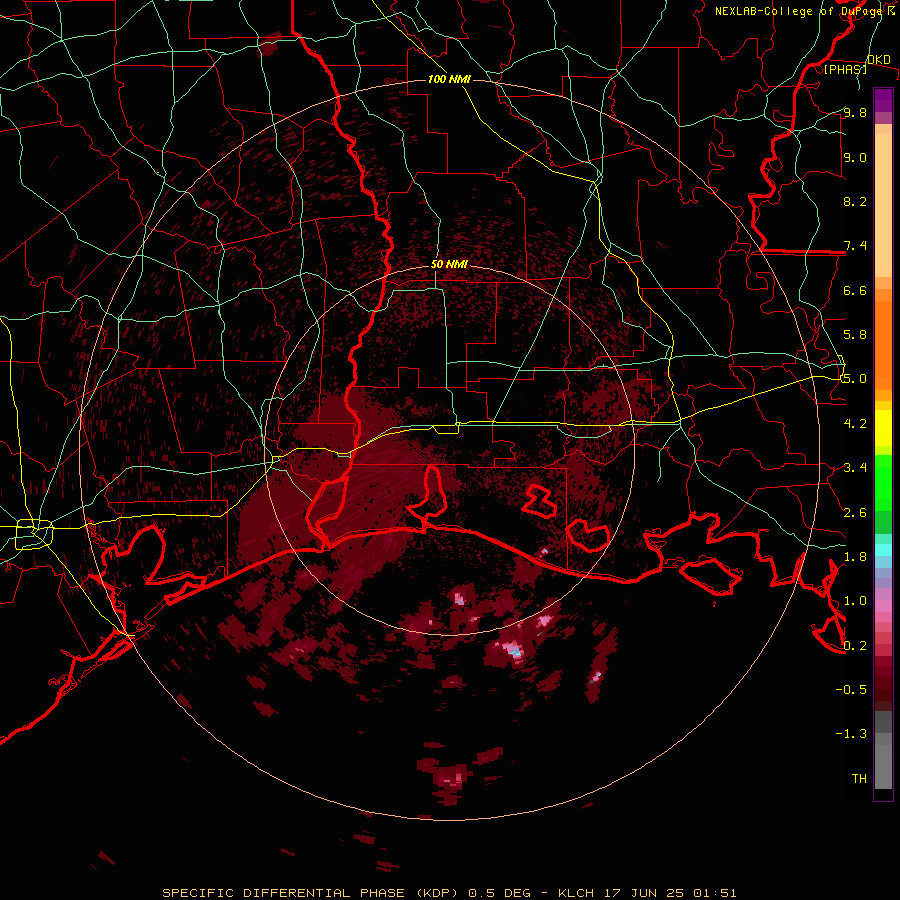The width and height of the screenshot is (900, 900).
Task: Click the TH threshold label on the scale
Action: 859,778
